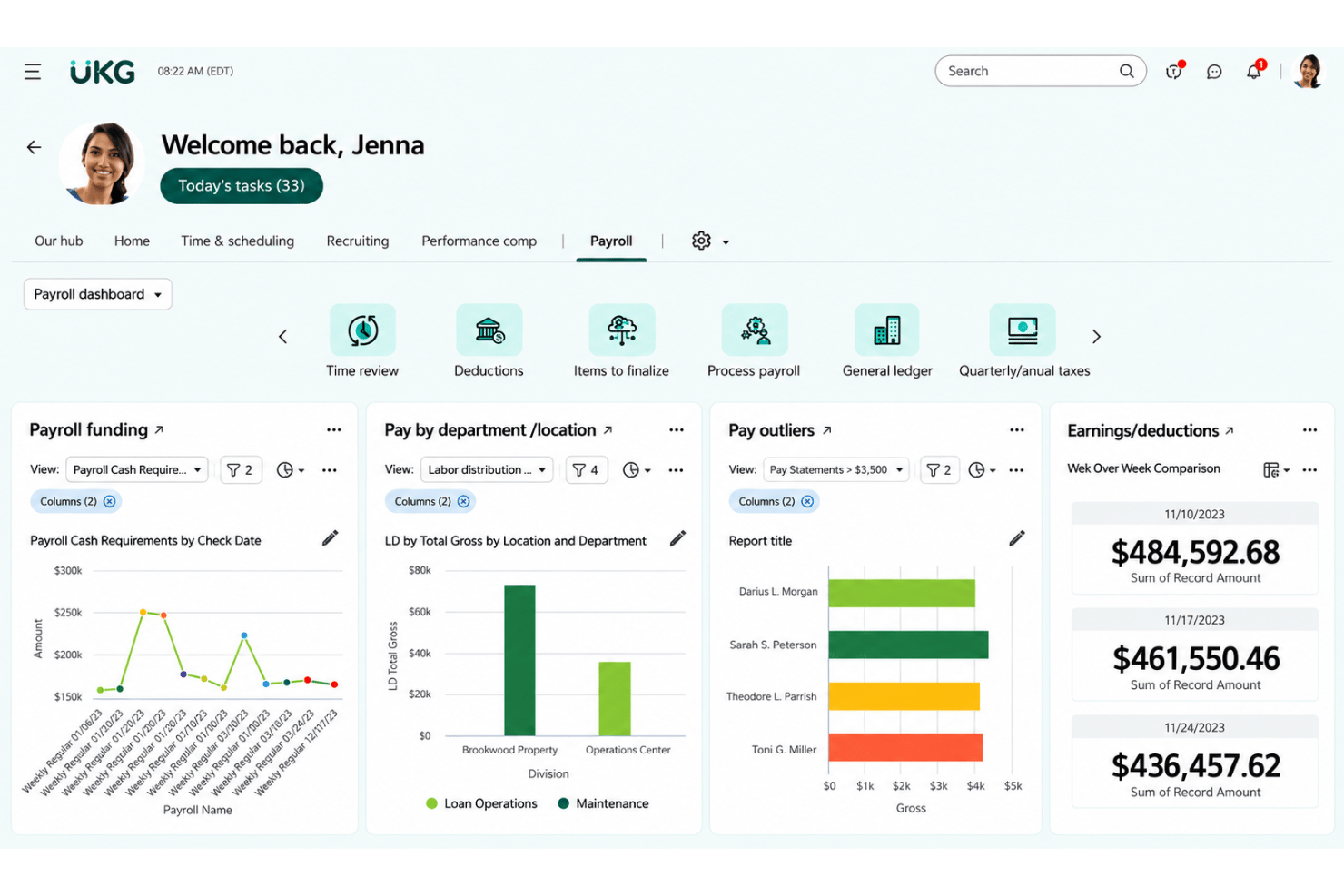Viewport: 1344px width, 896px height.
Task: Open Labor distribution view dropdown
Action: tap(487, 470)
